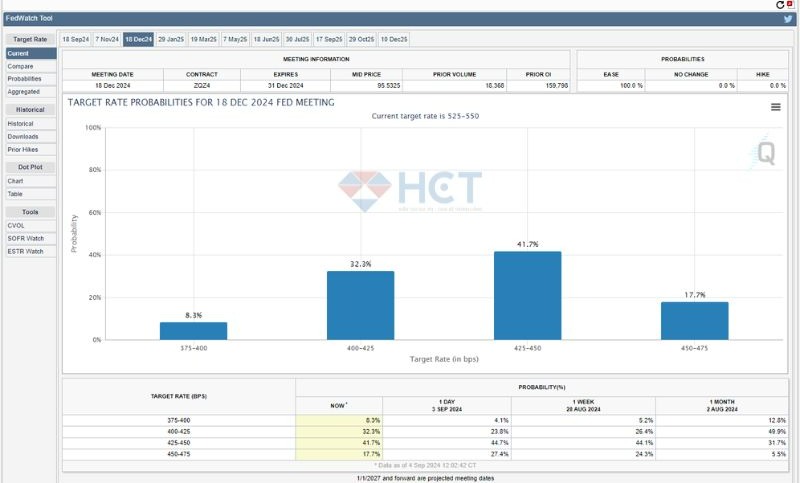Open the CVOL tool link
This screenshot has width=800, height=483.
click(31, 225)
